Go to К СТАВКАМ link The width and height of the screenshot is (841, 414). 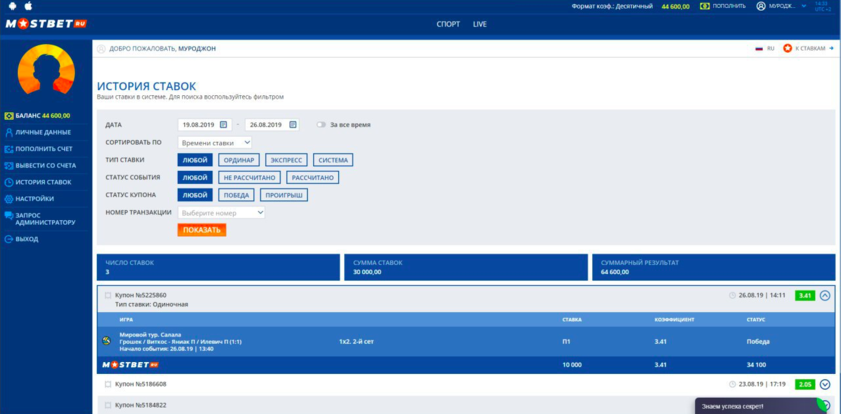tap(810, 48)
